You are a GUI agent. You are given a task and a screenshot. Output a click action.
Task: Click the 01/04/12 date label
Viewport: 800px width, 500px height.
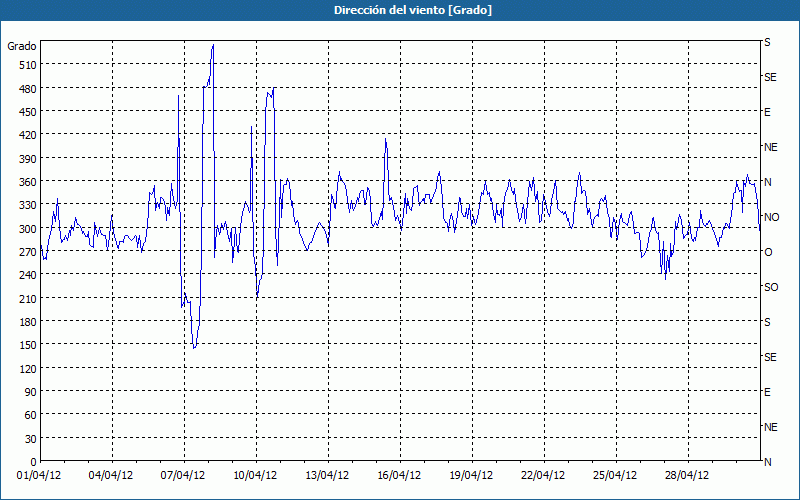tap(39, 476)
